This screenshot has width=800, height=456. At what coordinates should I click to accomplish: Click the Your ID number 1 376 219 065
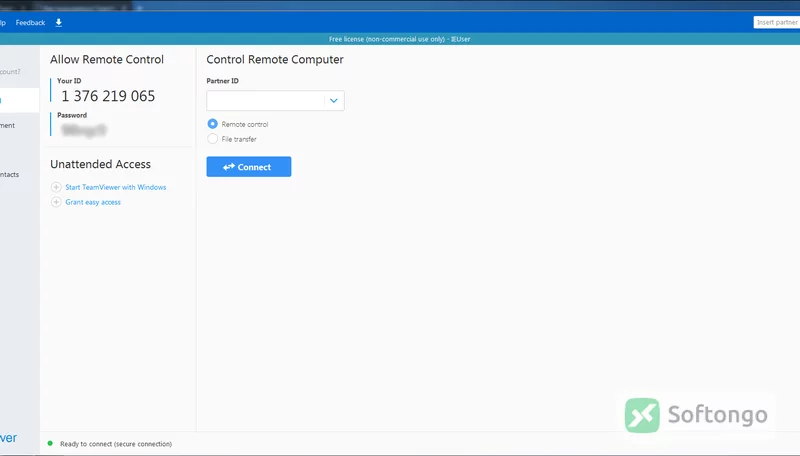(108, 96)
